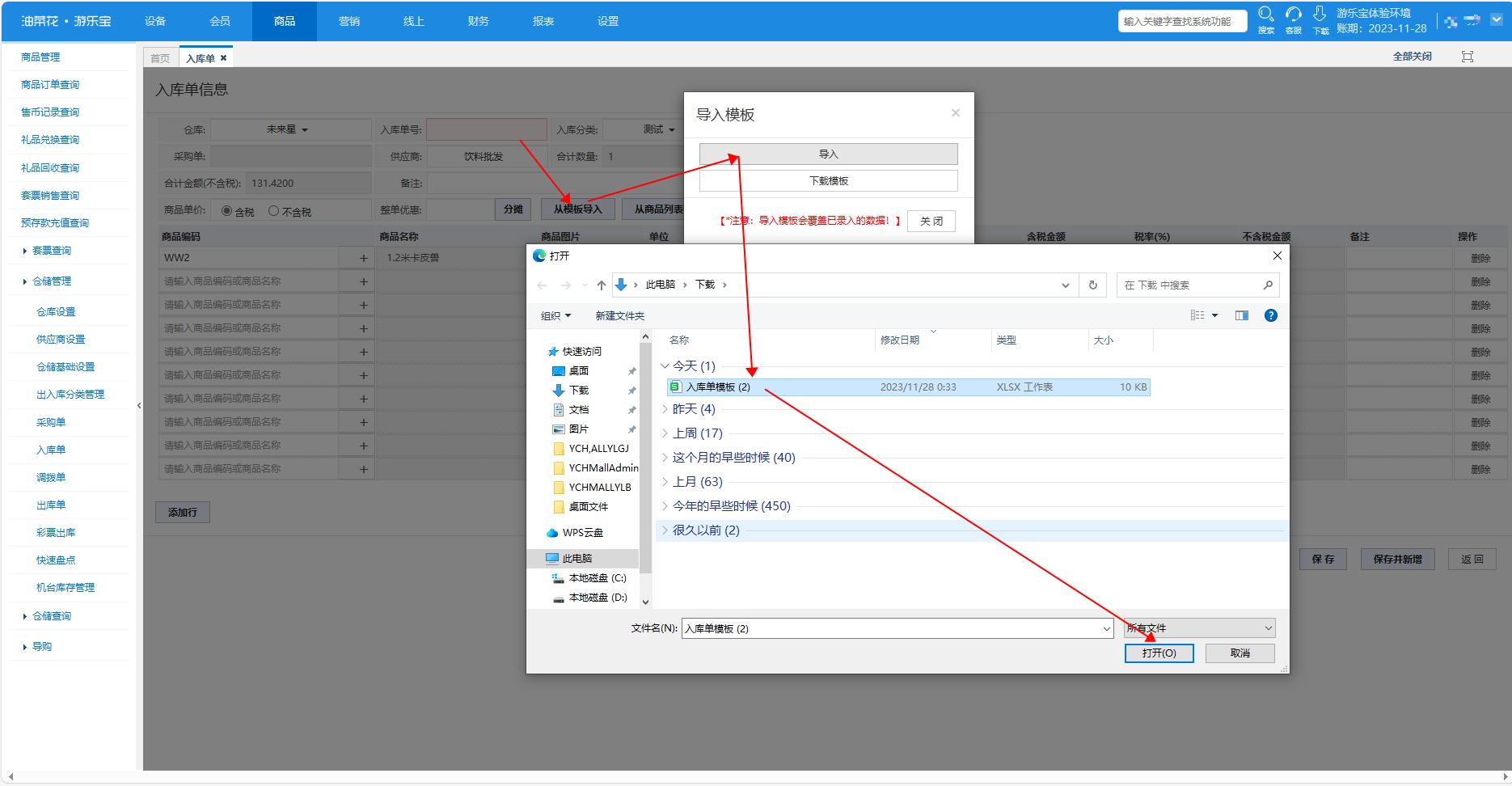1512x786 pixels.
Task: Click 关闭 button in 导入模板 dialog
Action: (x=931, y=221)
